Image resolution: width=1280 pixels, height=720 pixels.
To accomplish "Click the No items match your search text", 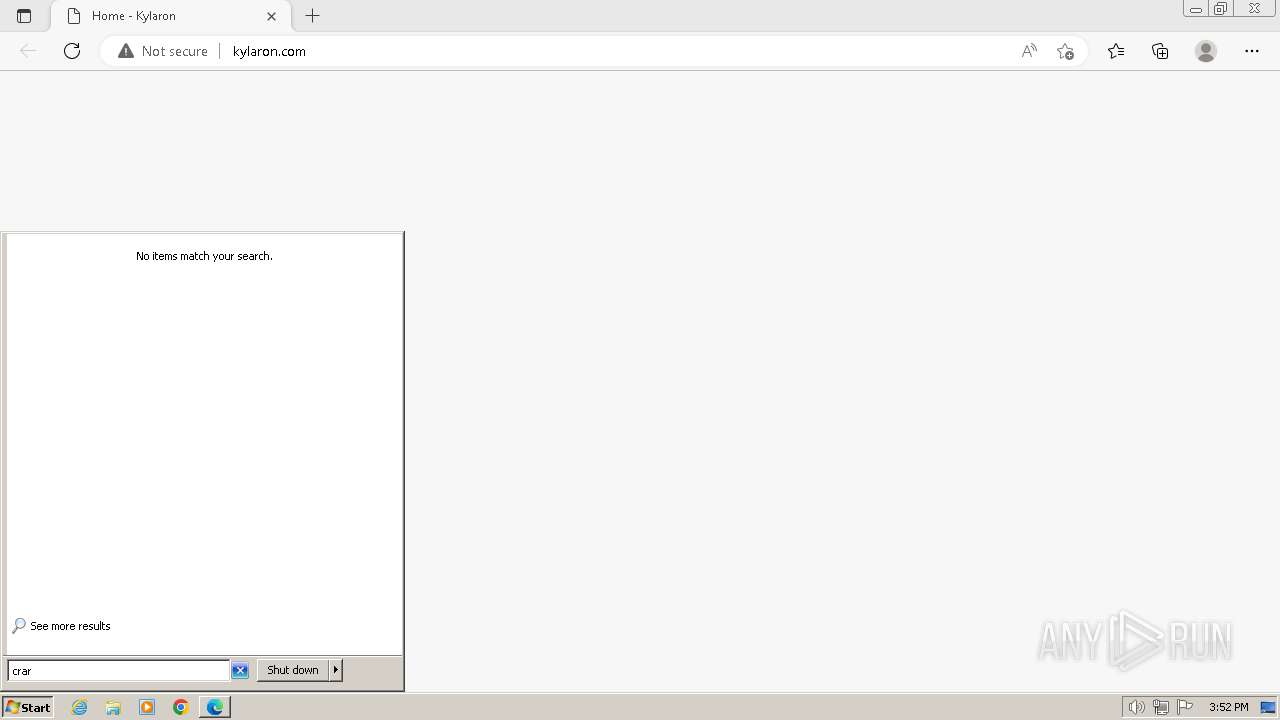I will [204, 256].
